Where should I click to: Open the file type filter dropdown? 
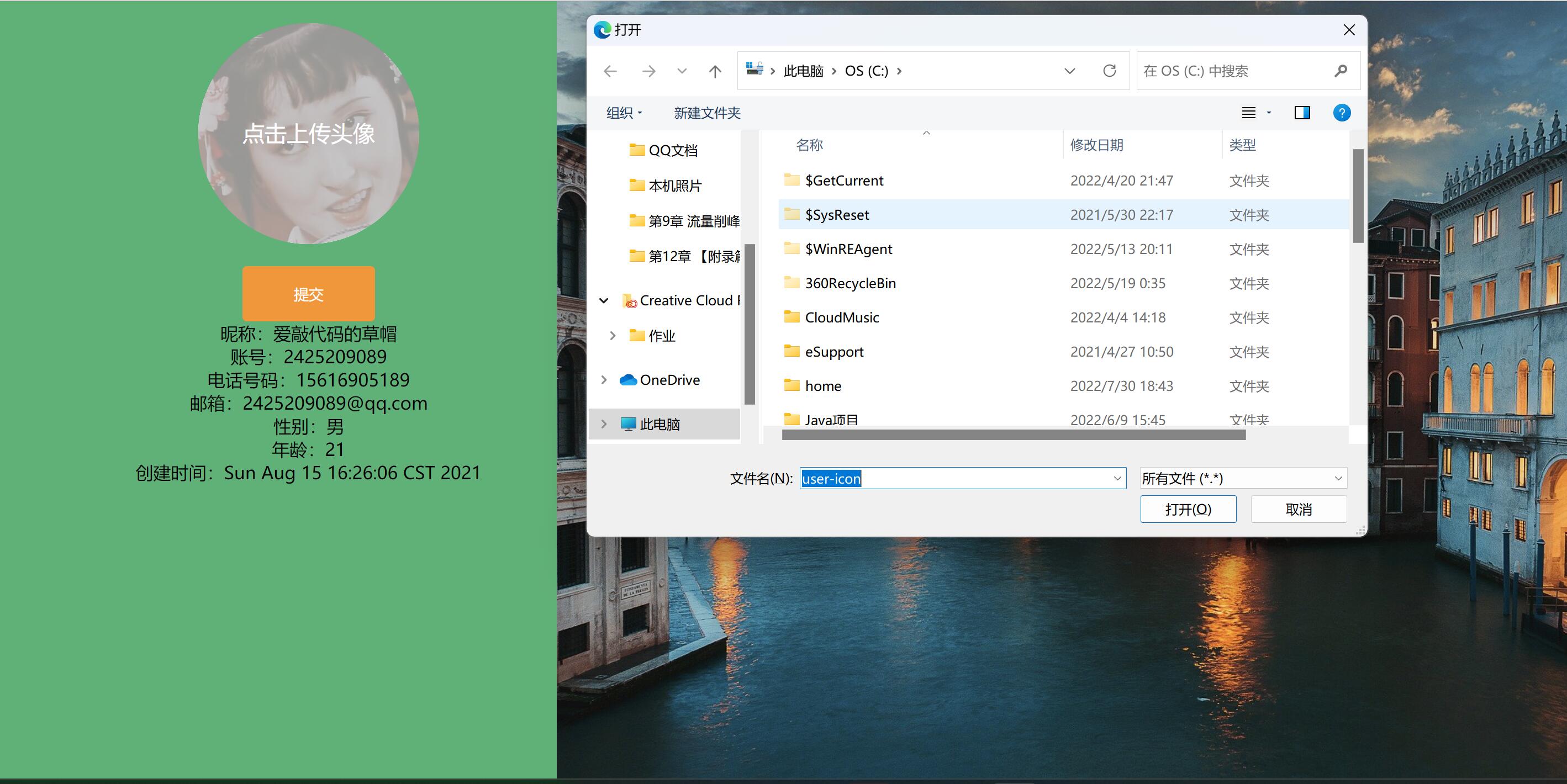(1338, 479)
